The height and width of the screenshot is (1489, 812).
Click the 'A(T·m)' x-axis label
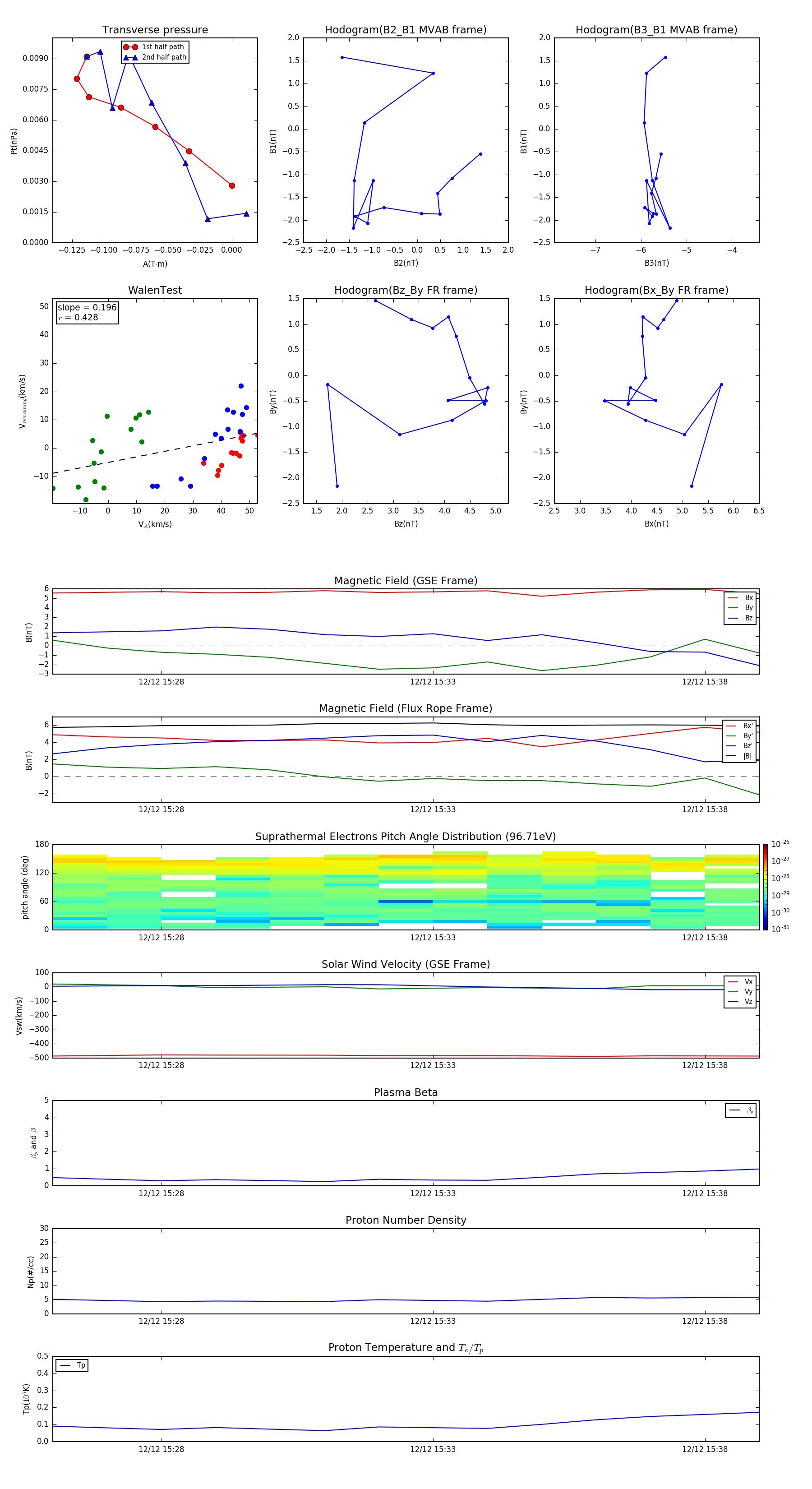pos(155,264)
